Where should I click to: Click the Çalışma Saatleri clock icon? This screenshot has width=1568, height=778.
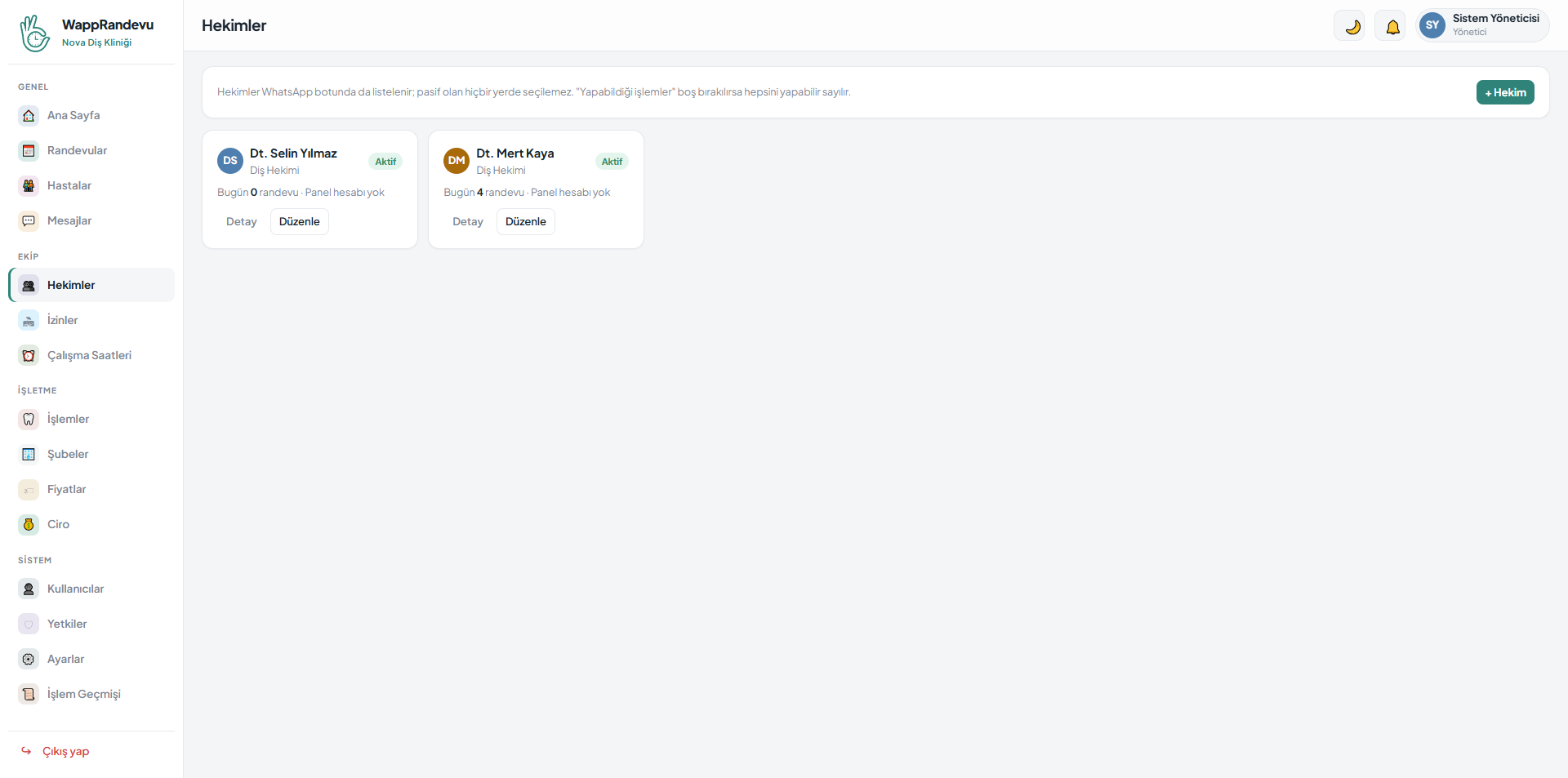29,356
